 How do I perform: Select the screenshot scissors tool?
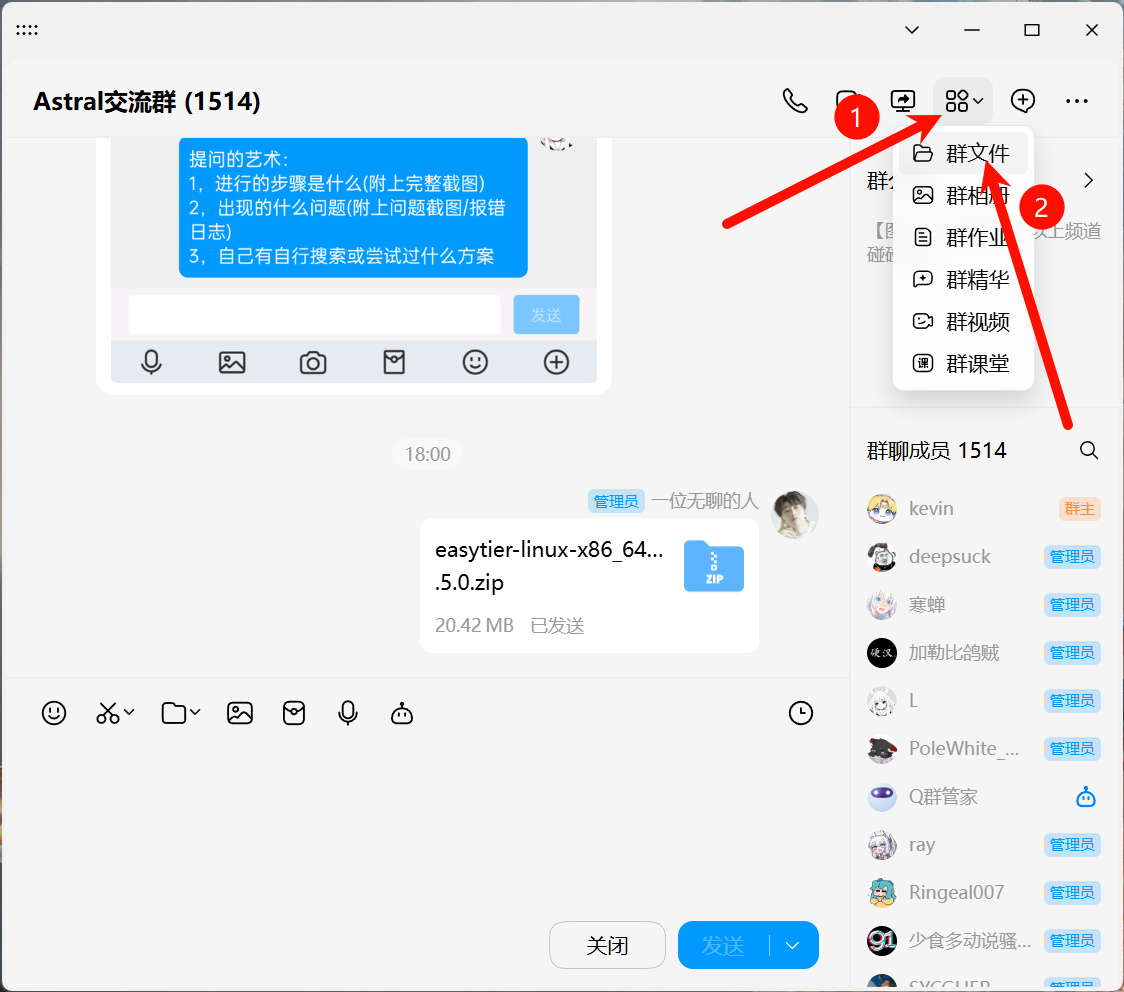point(107,713)
